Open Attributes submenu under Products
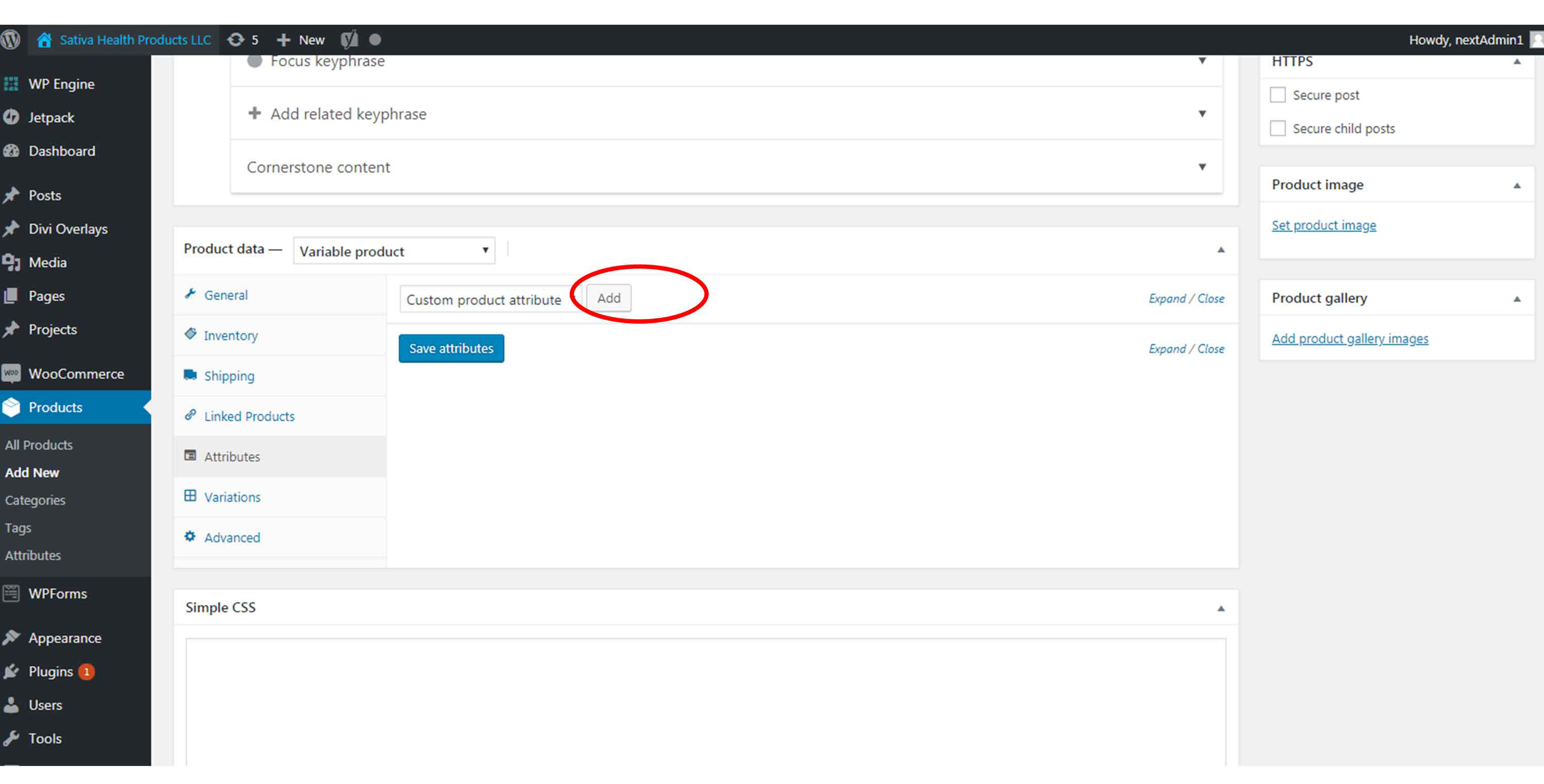This screenshot has width=1544, height=784. pyautogui.click(x=33, y=555)
